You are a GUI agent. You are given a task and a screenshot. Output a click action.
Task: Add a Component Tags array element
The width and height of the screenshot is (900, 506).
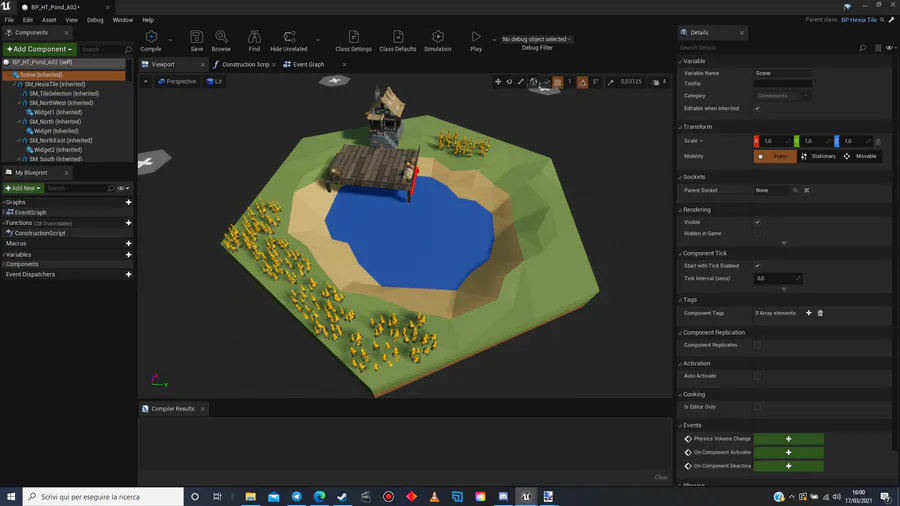click(x=809, y=313)
